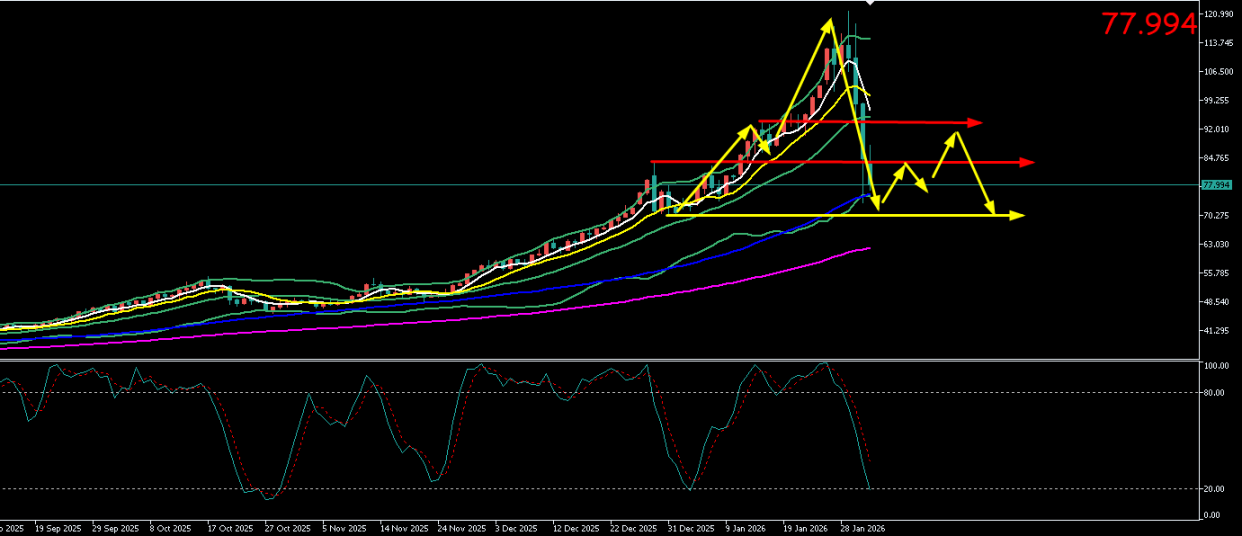Click the current price tag 77.994 on axis
The image size is (1242, 536).
(1215, 185)
